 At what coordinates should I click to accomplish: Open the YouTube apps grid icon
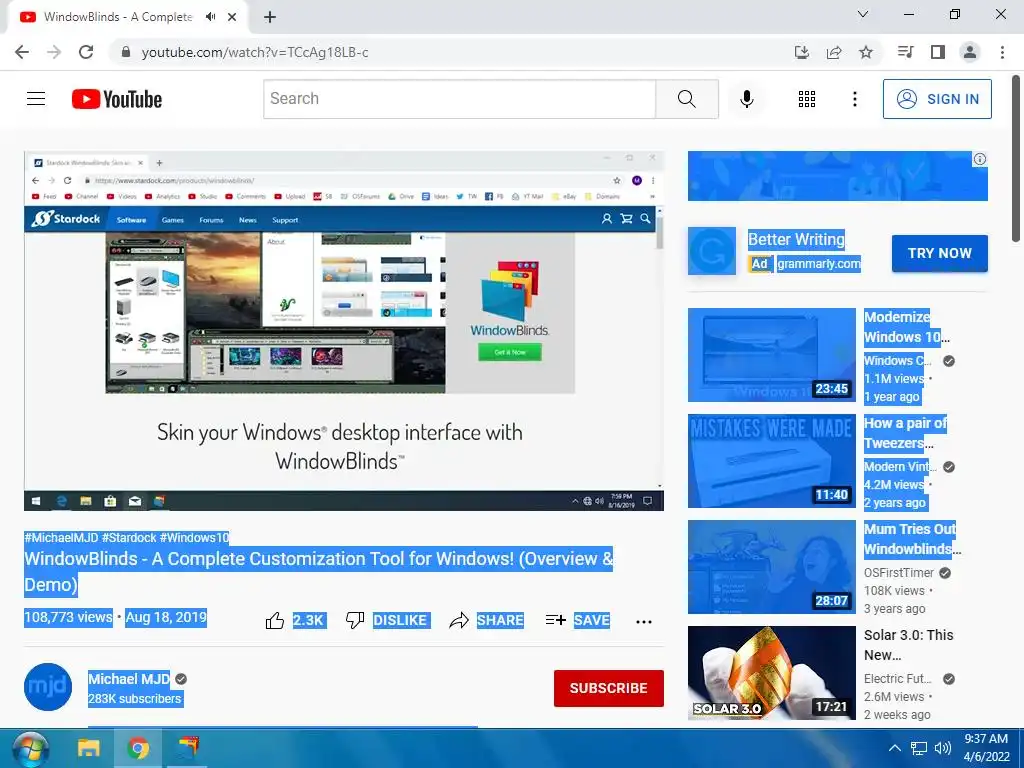point(807,99)
